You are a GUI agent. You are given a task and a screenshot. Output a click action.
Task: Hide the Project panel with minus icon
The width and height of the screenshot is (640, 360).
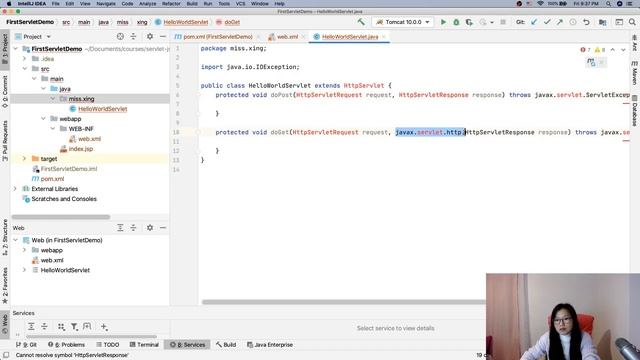pos(163,36)
